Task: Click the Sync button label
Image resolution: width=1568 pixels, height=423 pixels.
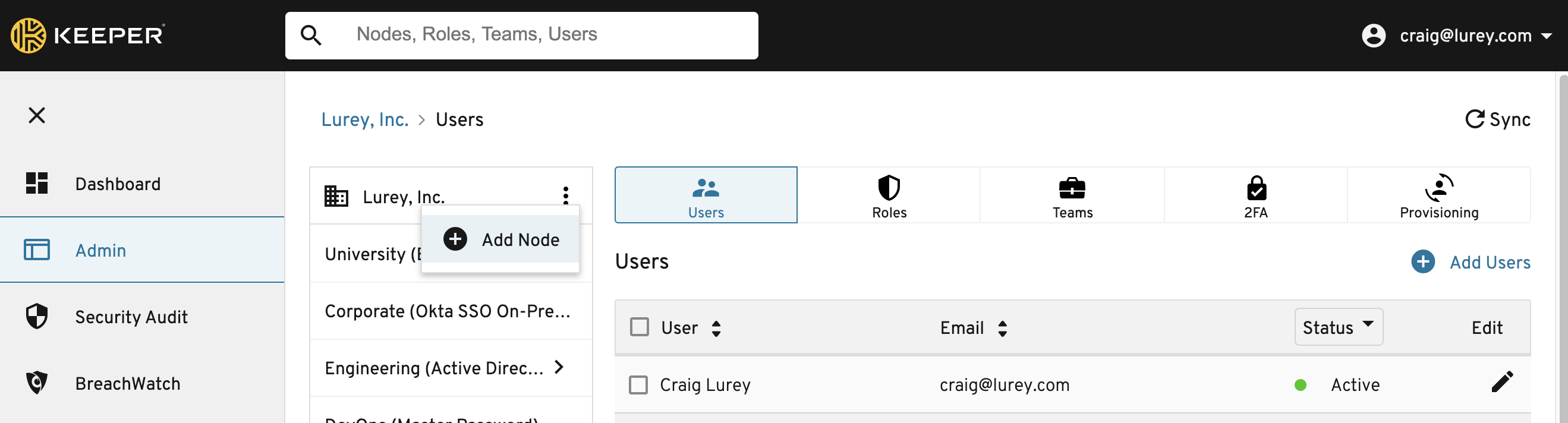Action: 1510,119
